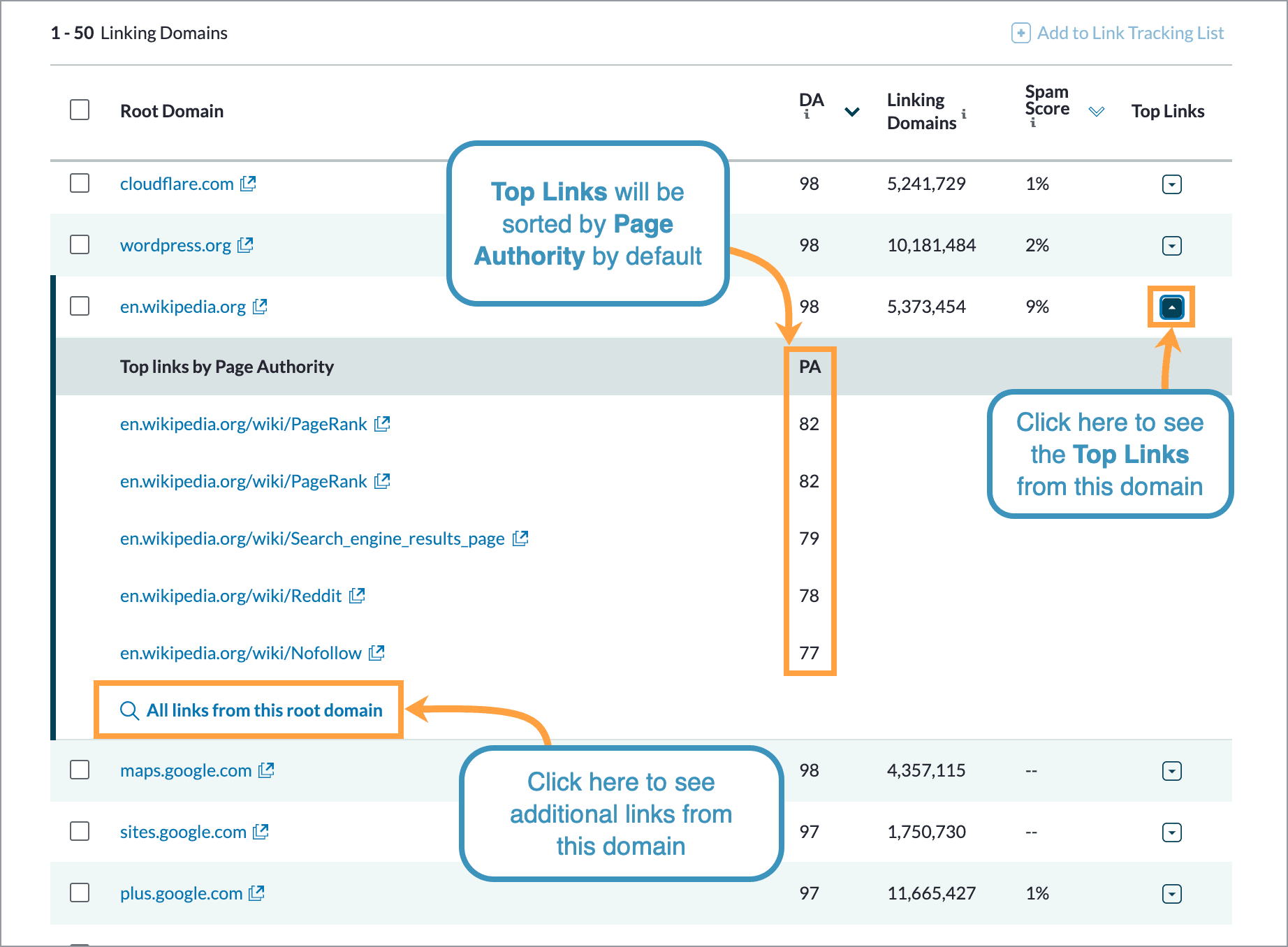Expand Top Links for sites.google.com

click(1171, 832)
